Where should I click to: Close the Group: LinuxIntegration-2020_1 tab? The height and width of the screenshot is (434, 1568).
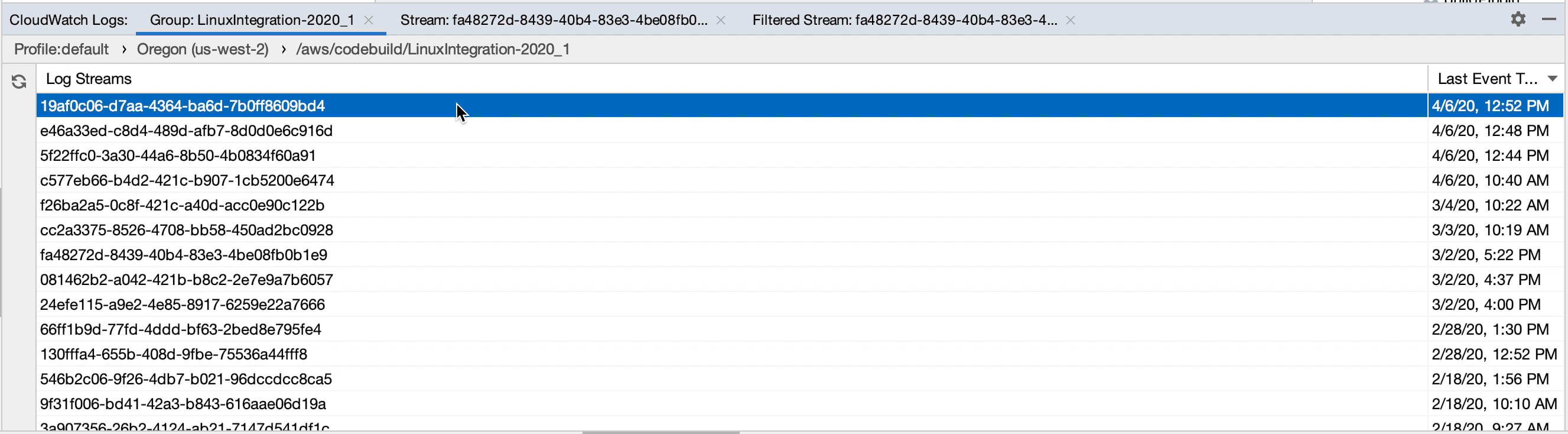[x=368, y=20]
